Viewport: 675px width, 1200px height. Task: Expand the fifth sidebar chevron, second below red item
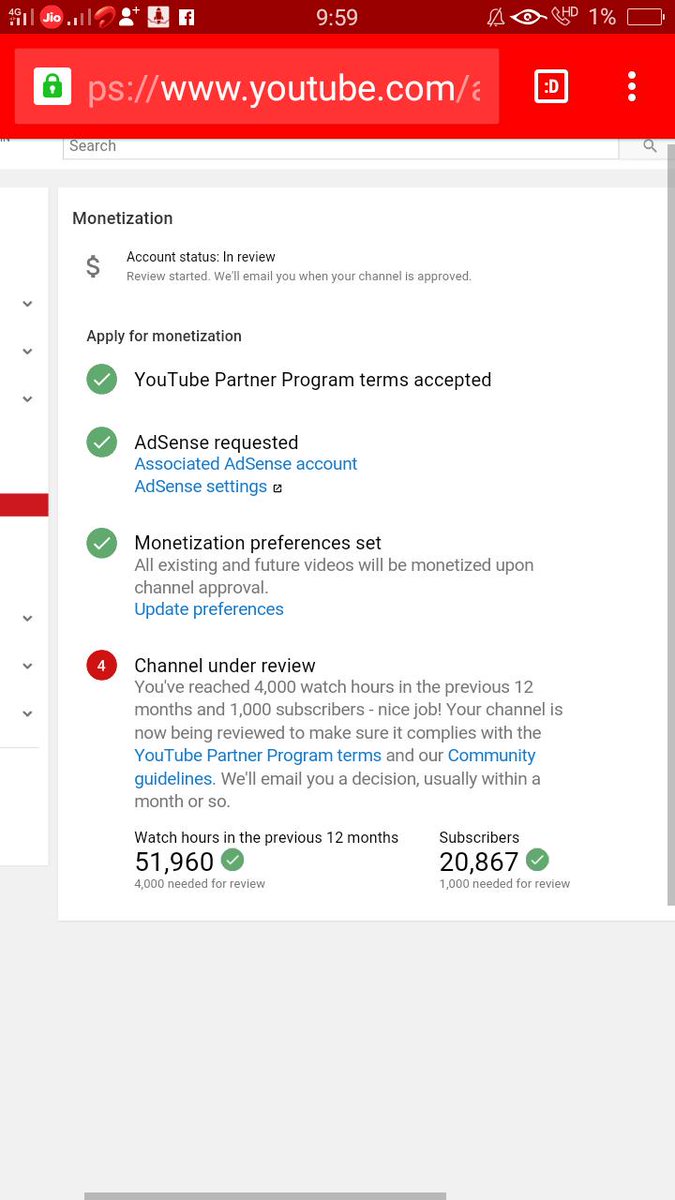(27, 665)
